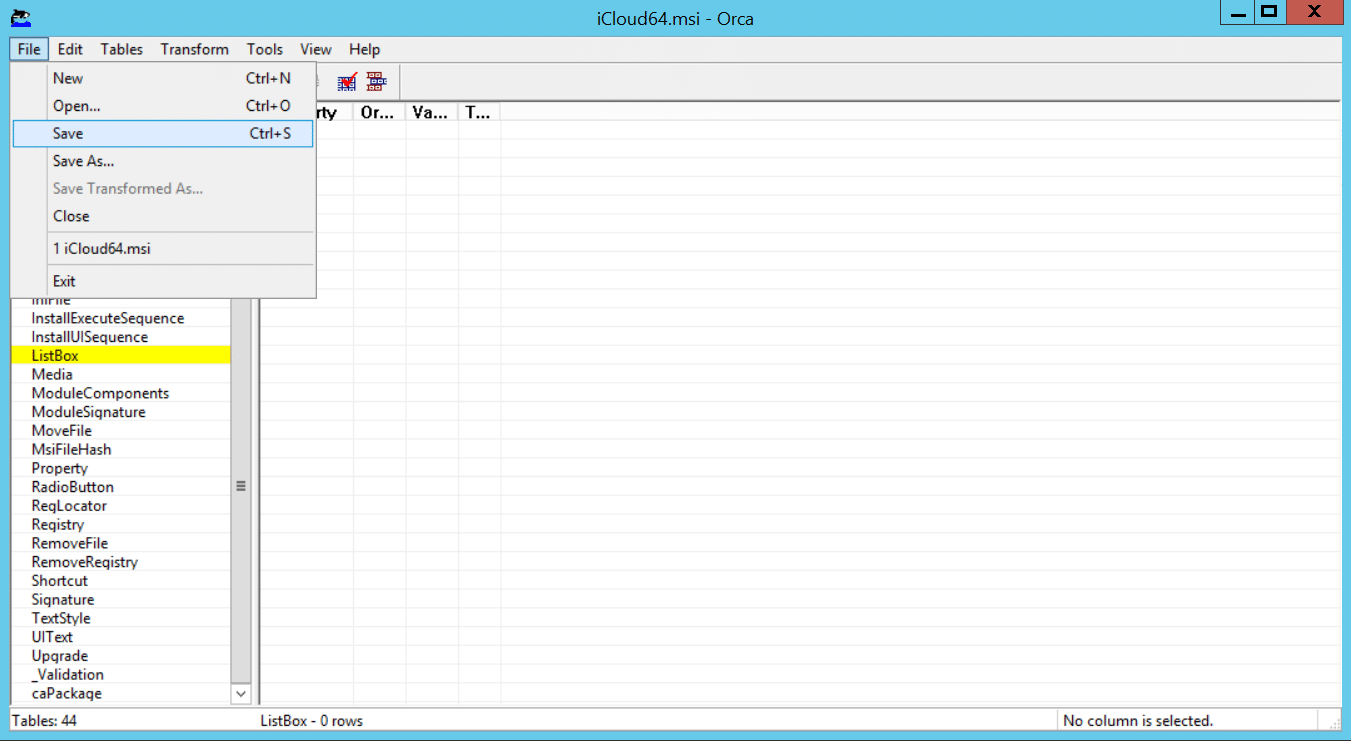Minimize the Orca window
The height and width of the screenshot is (741, 1351).
coord(1238,13)
